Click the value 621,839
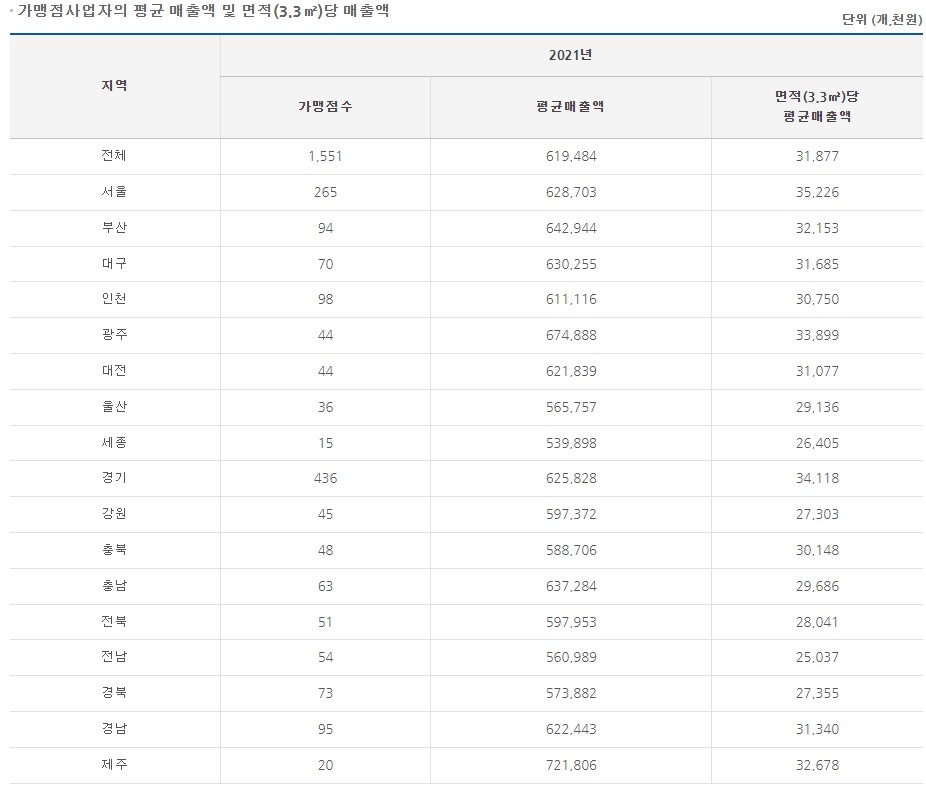Screen dimensions: 926x788 click(571, 372)
